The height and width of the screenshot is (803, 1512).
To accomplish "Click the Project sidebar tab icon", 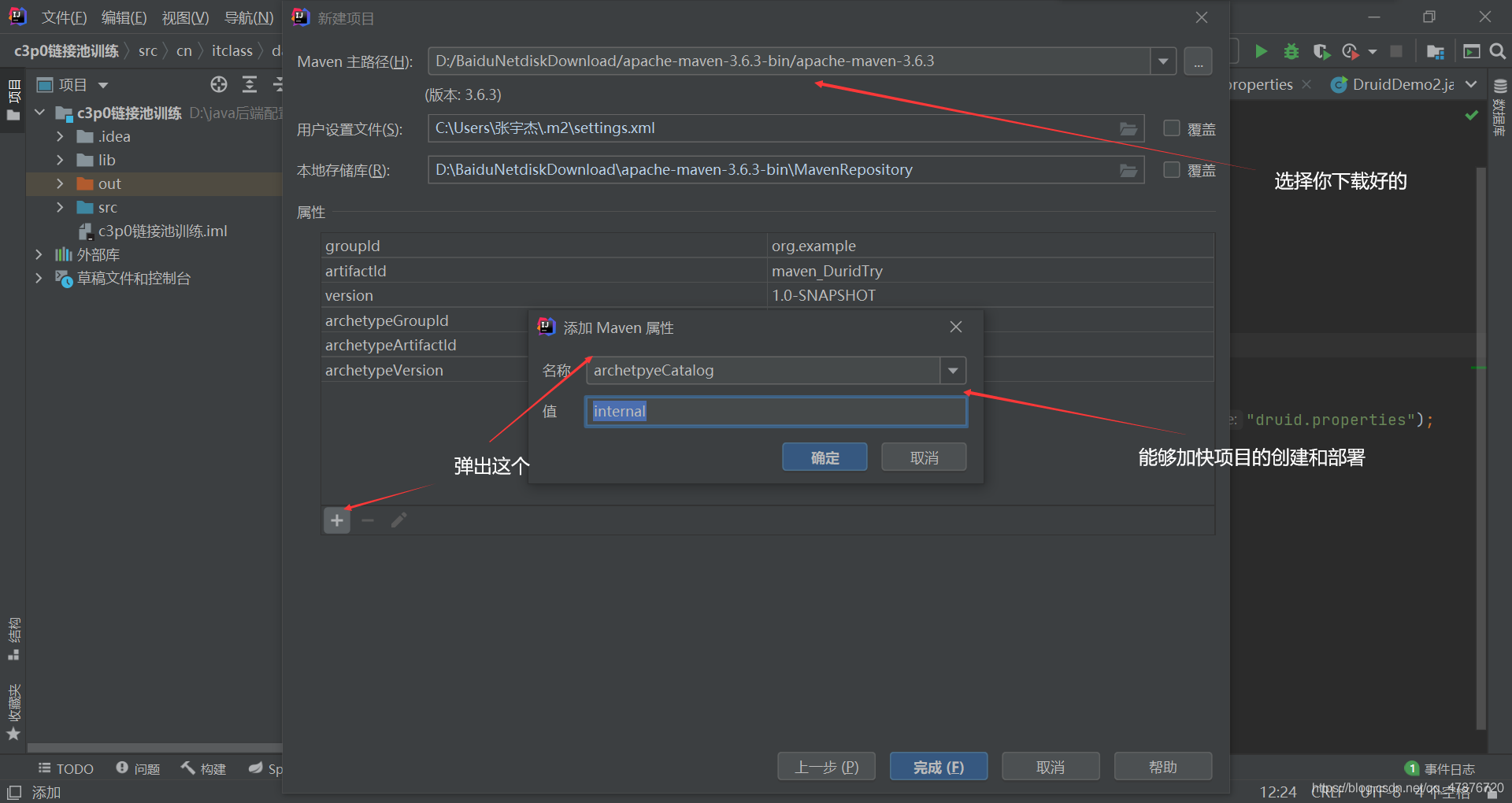I will [13, 100].
